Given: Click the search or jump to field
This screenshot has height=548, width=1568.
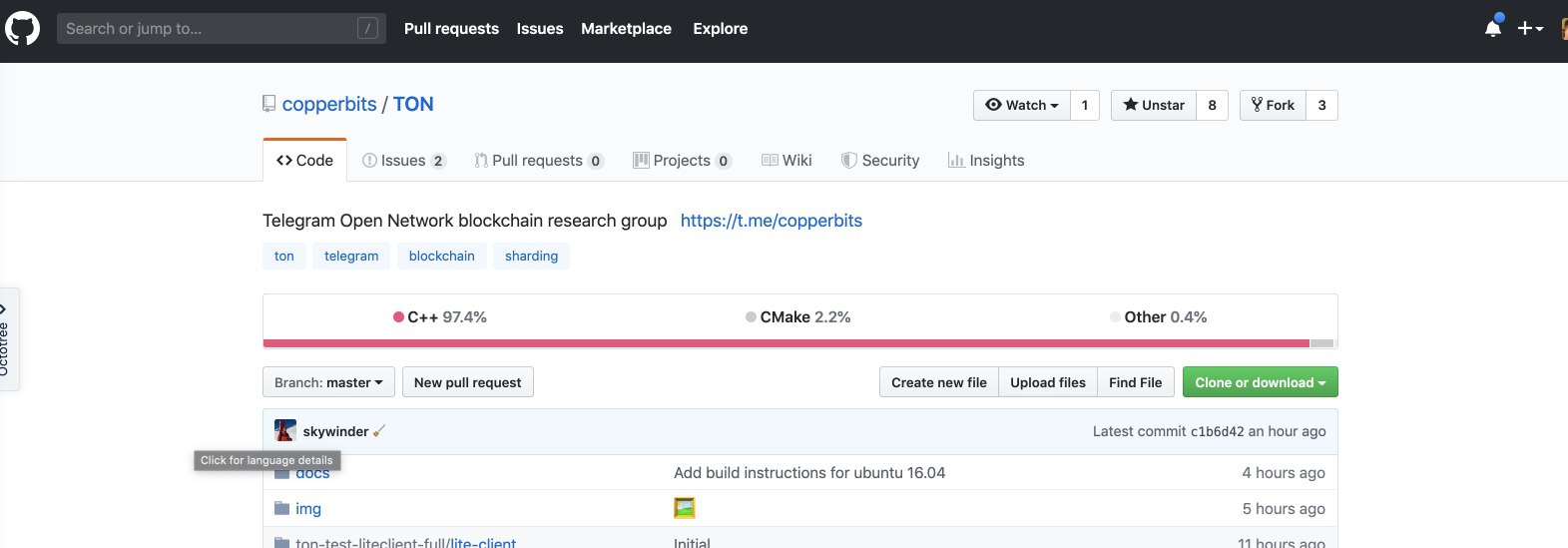Looking at the screenshot, I should click(x=222, y=29).
